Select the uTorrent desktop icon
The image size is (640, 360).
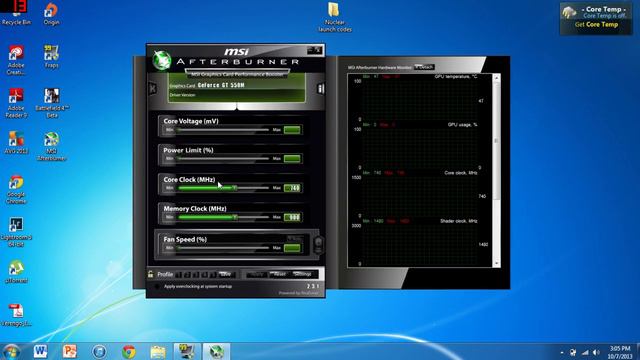[x=16, y=271]
